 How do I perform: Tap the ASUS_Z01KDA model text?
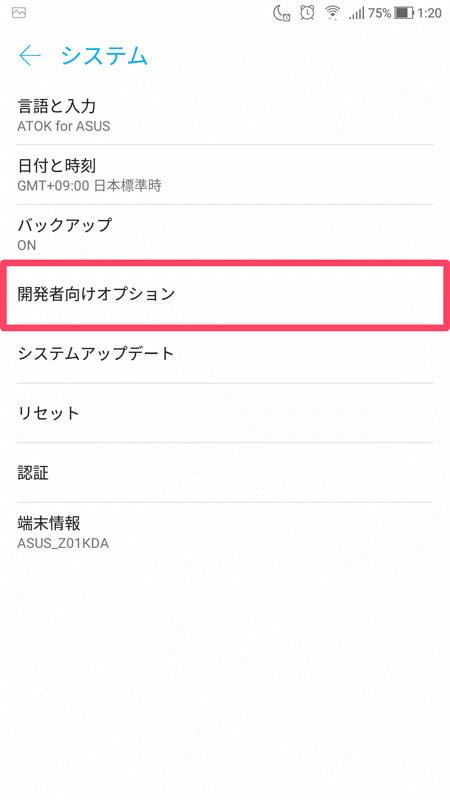pos(63,543)
